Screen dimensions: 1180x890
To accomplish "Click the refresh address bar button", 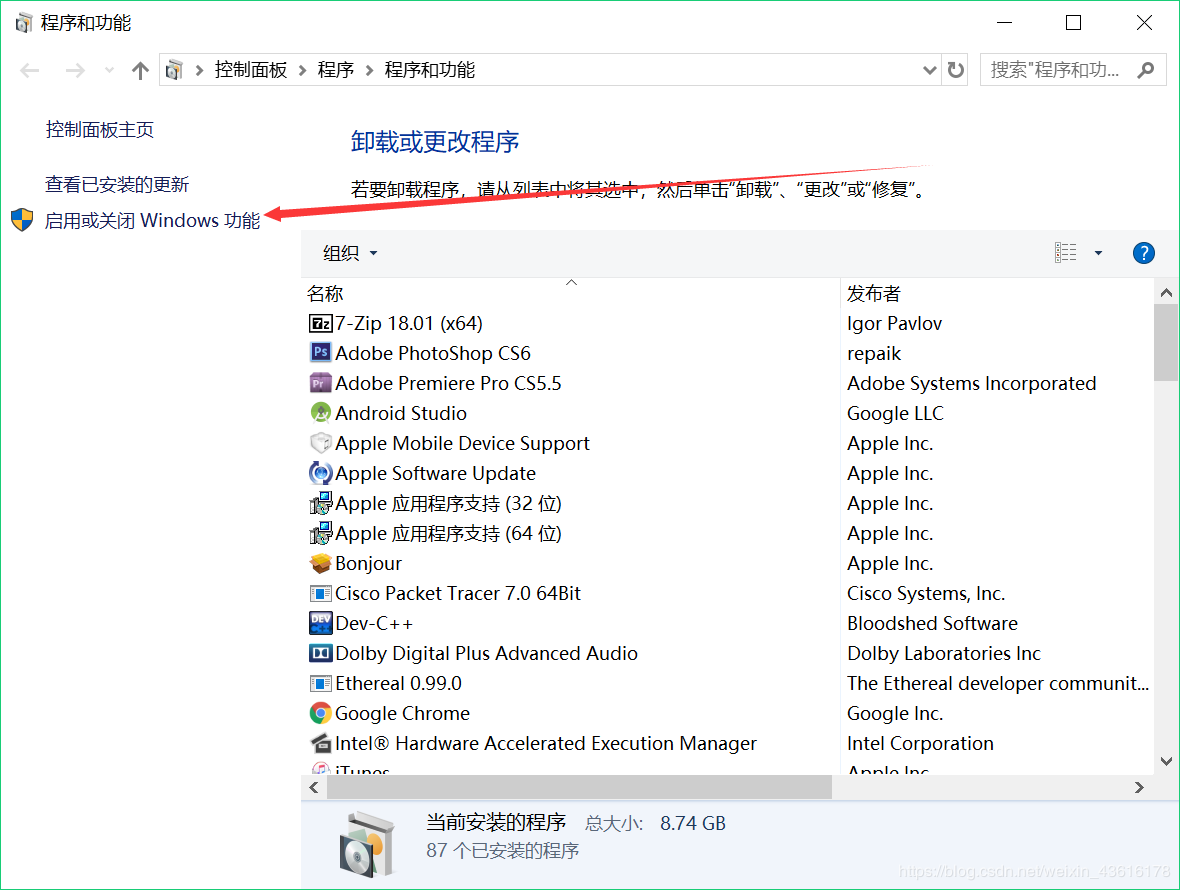I will 956,70.
